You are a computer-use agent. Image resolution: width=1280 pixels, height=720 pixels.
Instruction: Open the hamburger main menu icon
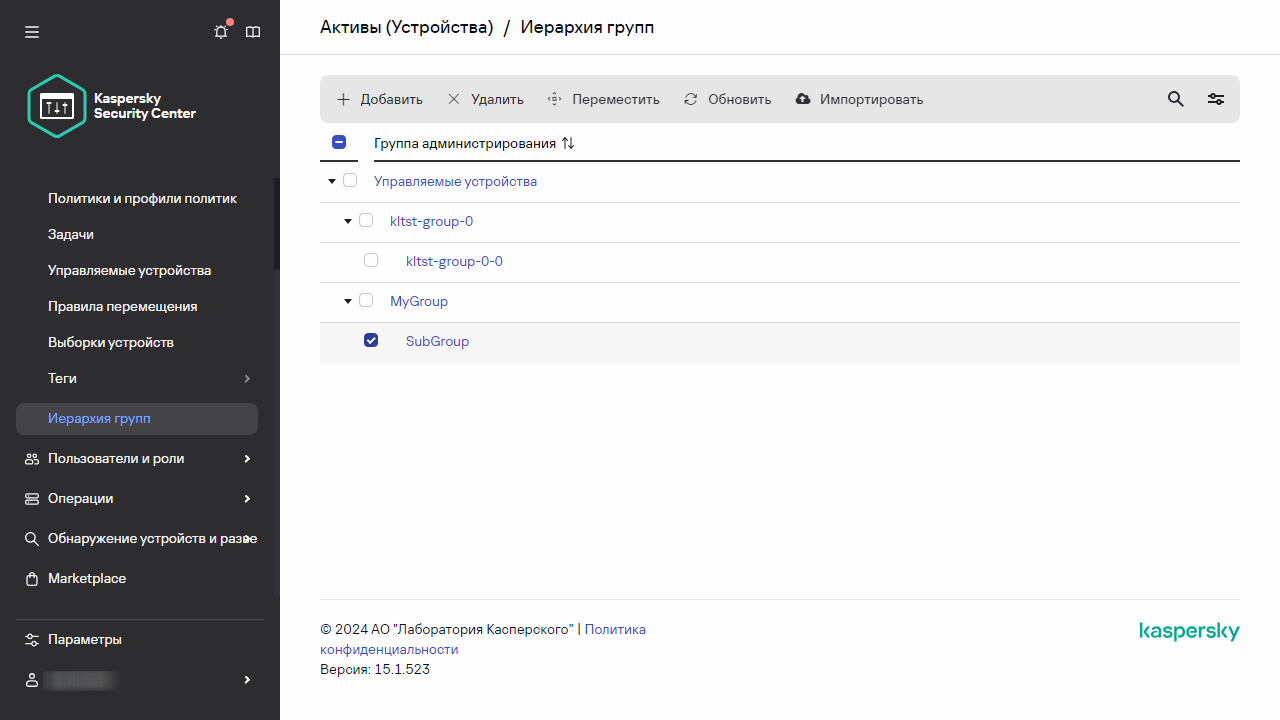32,32
